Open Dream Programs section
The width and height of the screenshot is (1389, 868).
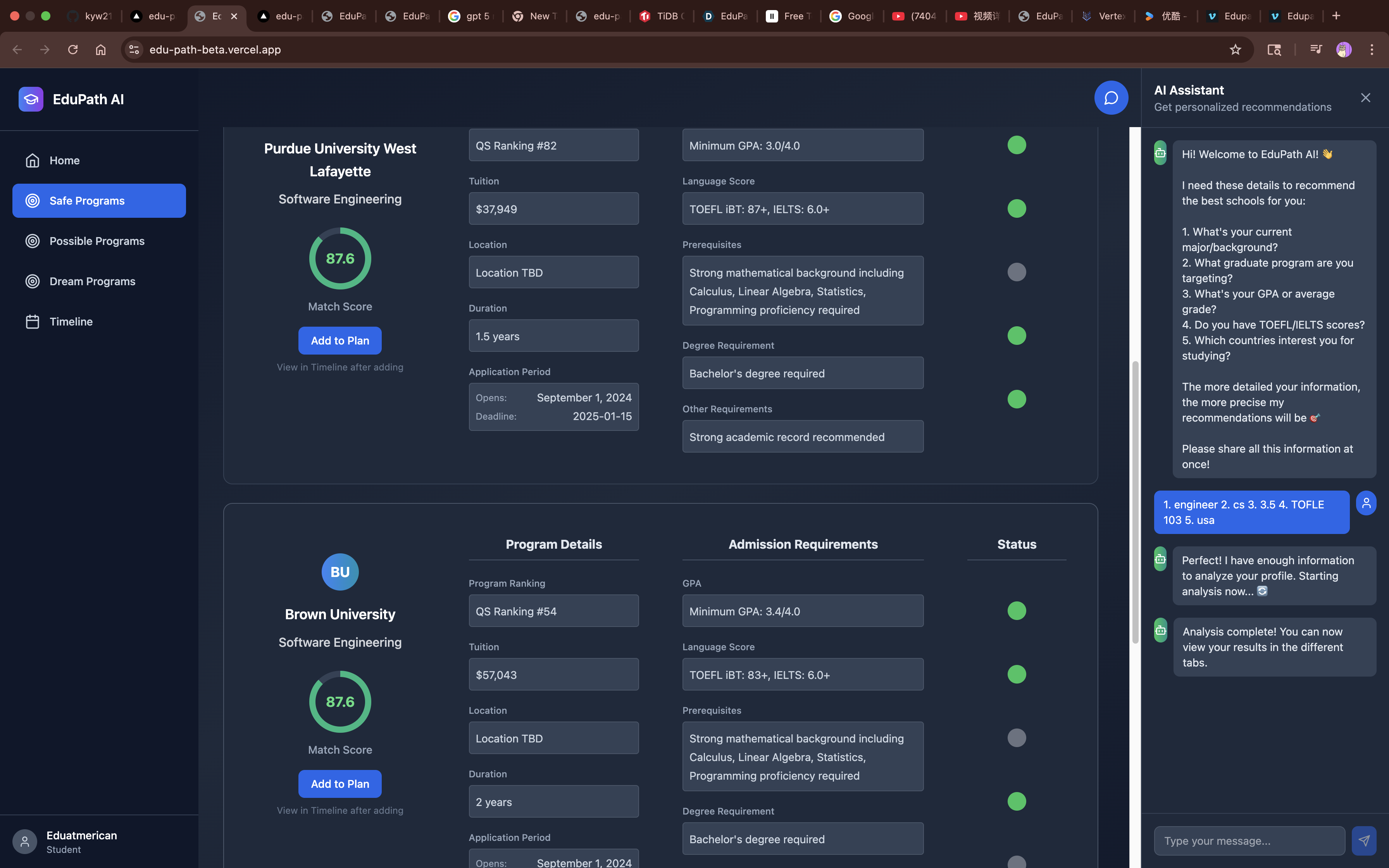92,281
